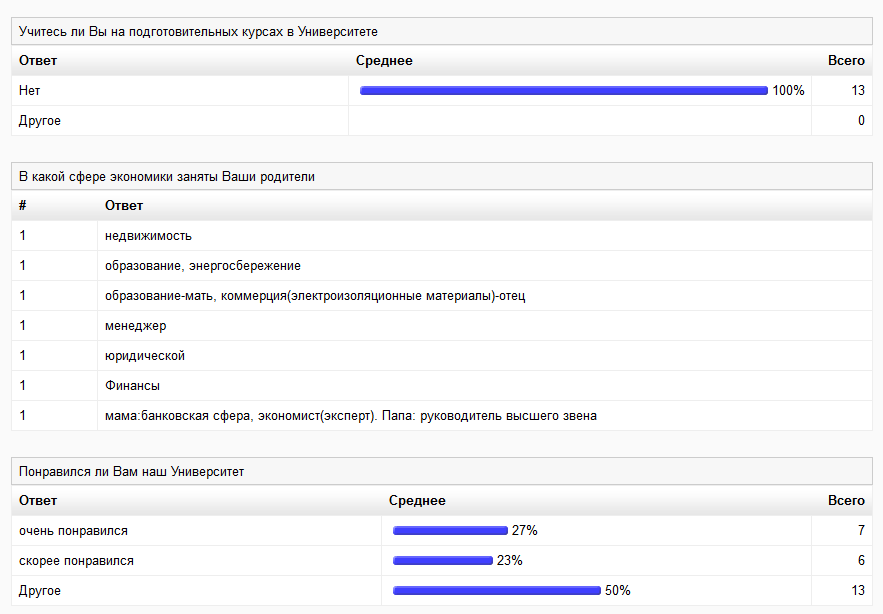Image resolution: width=883 pixels, height=614 pixels.
Task: Select the "Финансы" answer
Action: point(132,386)
